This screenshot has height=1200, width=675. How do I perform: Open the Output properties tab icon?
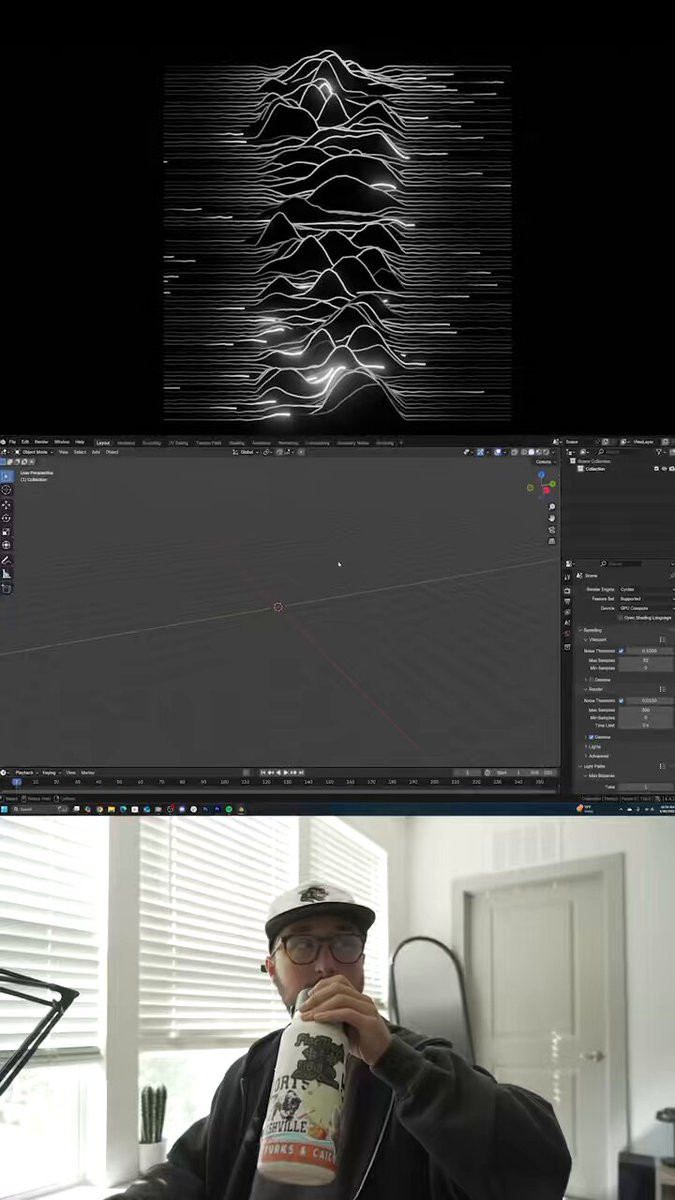(567, 601)
